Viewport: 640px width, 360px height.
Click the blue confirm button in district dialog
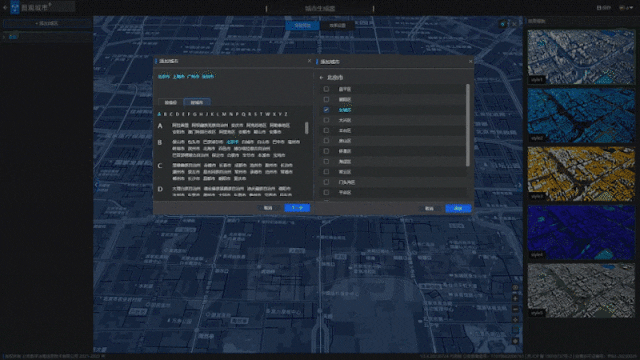[x=458, y=208]
